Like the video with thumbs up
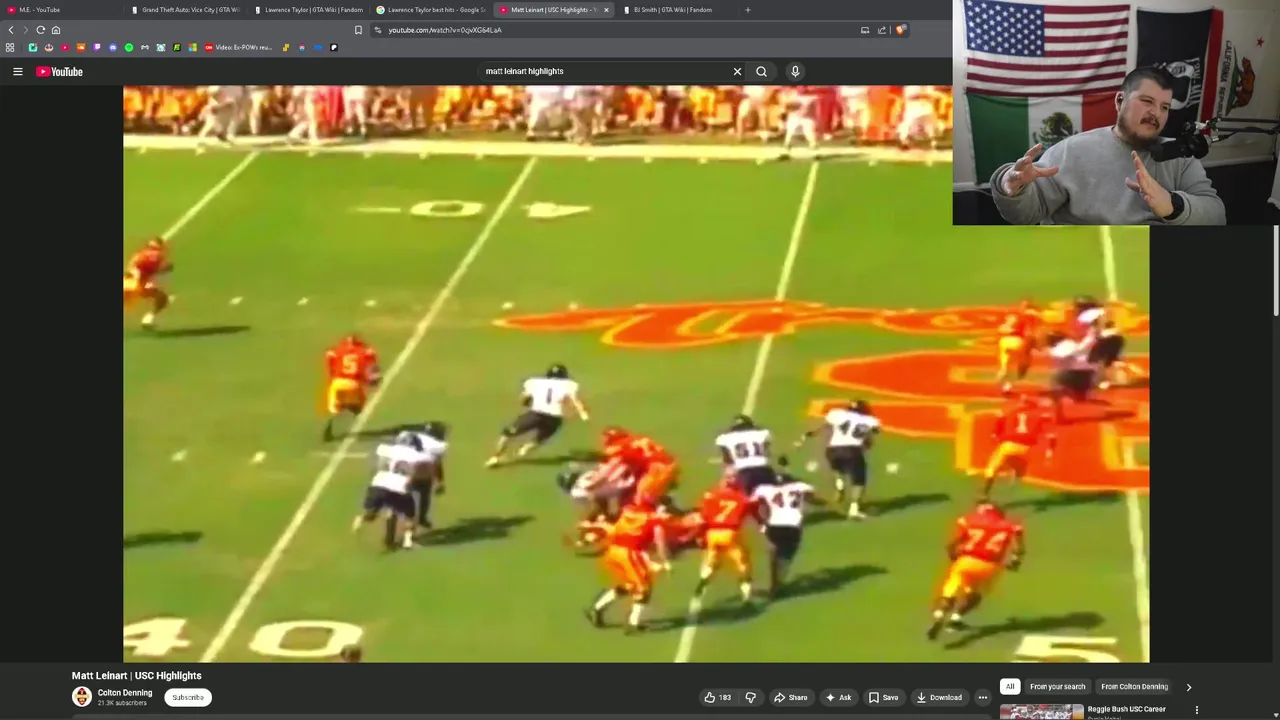 pyautogui.click(x=717, y=698)
